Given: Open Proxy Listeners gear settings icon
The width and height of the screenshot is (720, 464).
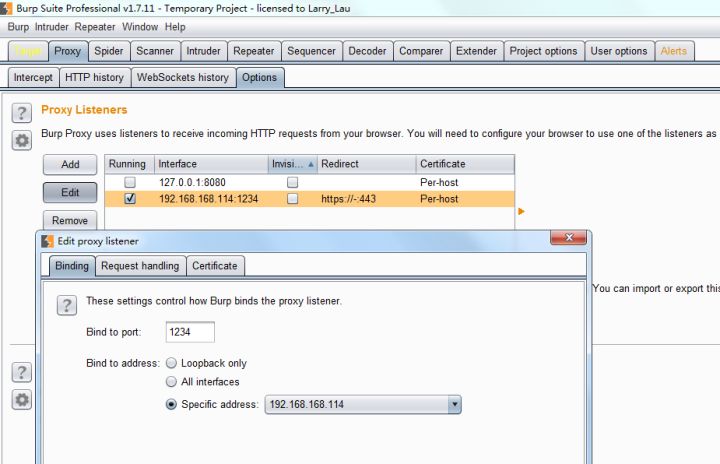Looking at the screenshot, I should [22, 140].
